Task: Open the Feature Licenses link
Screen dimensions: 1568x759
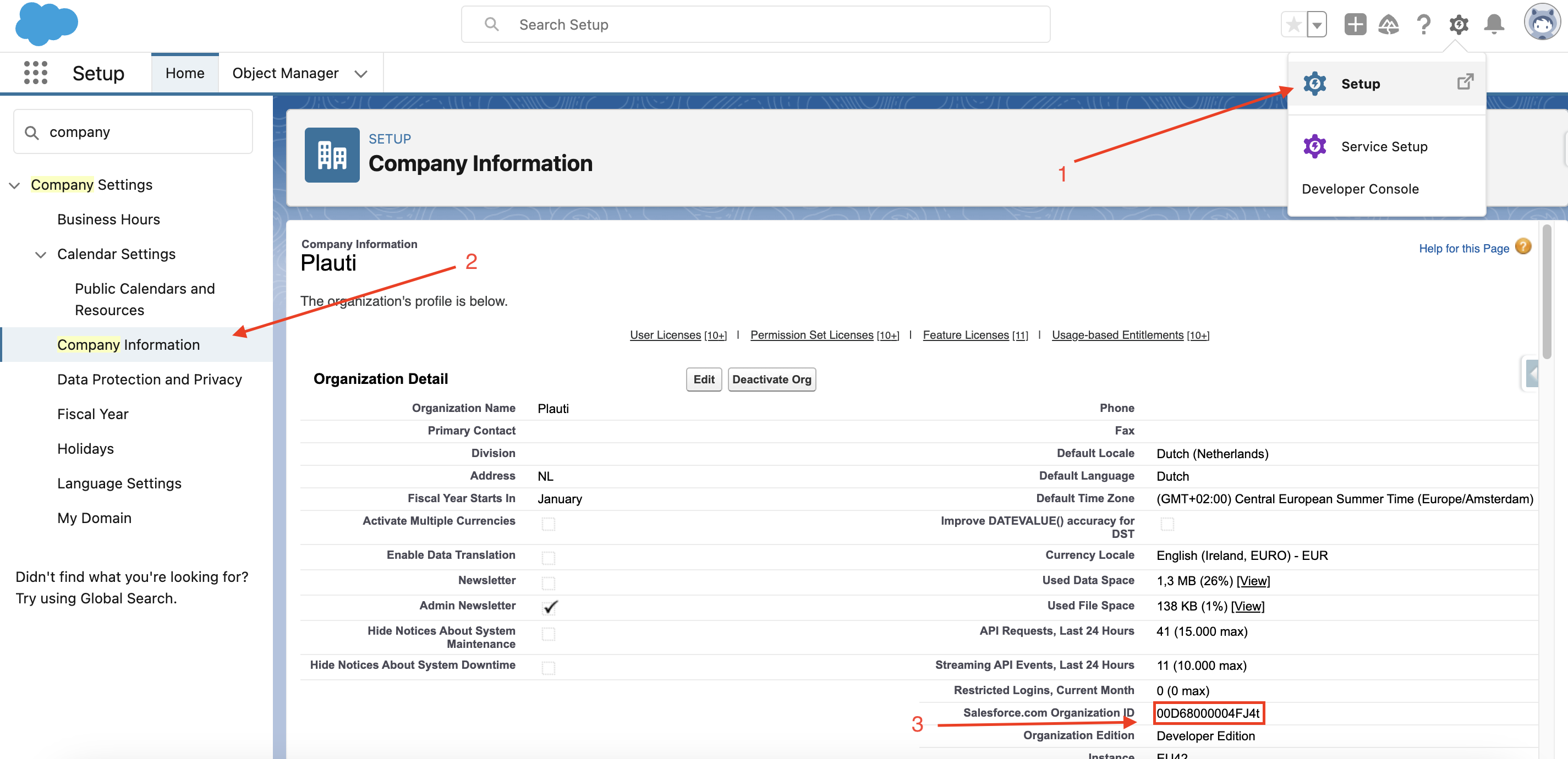Action: (x=966, y=335)
